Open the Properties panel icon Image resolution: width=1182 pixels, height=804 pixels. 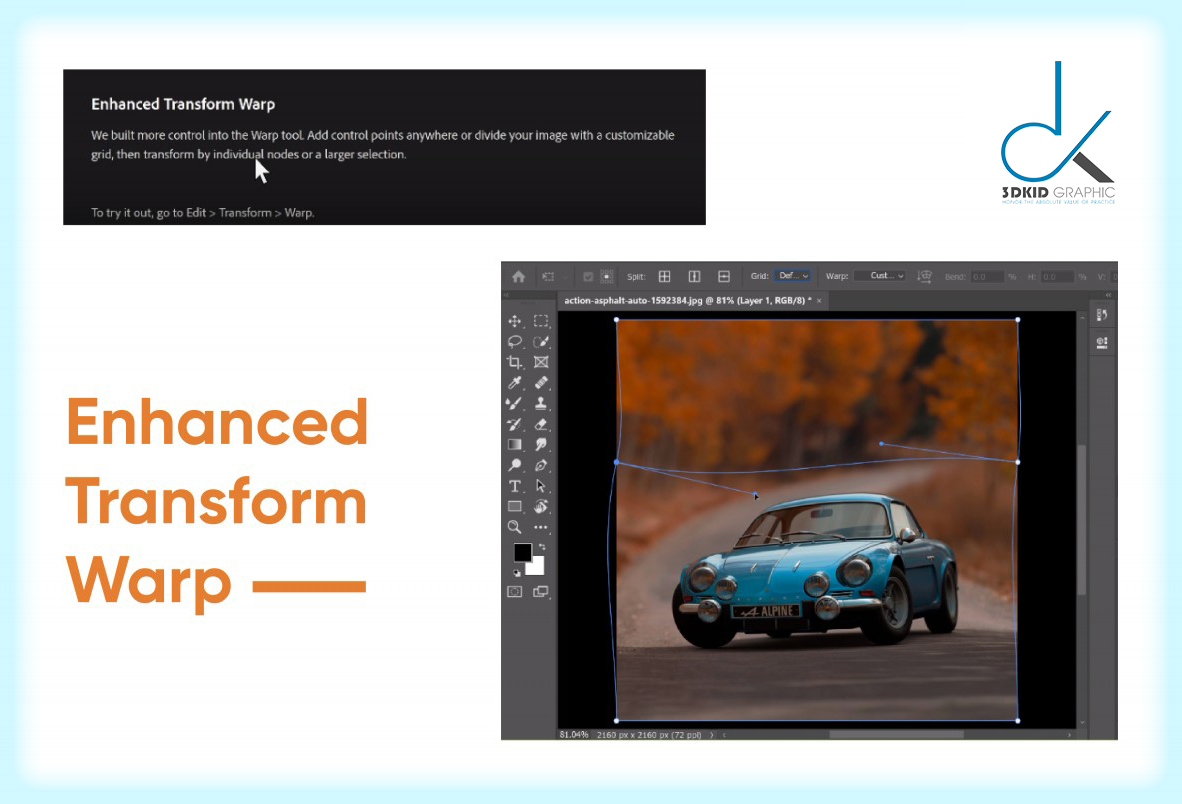(x=1102, y=343)
